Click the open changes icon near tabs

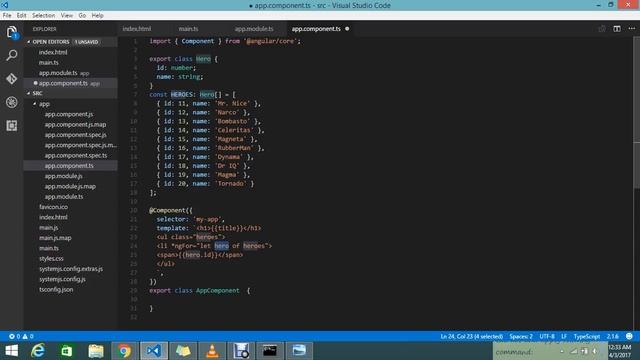click(602, 29)
